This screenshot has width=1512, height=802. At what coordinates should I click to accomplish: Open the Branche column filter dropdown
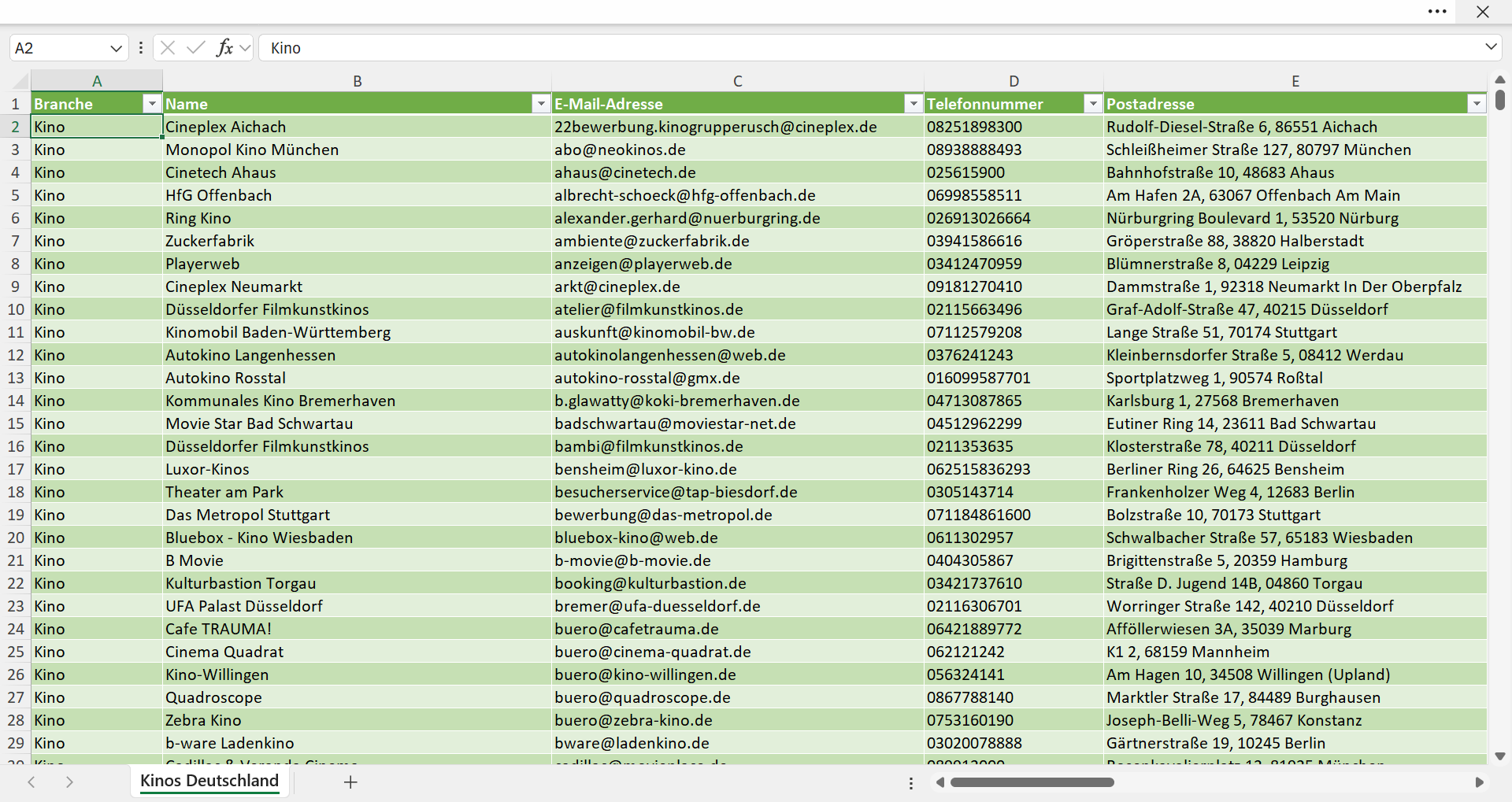[152, 104]
